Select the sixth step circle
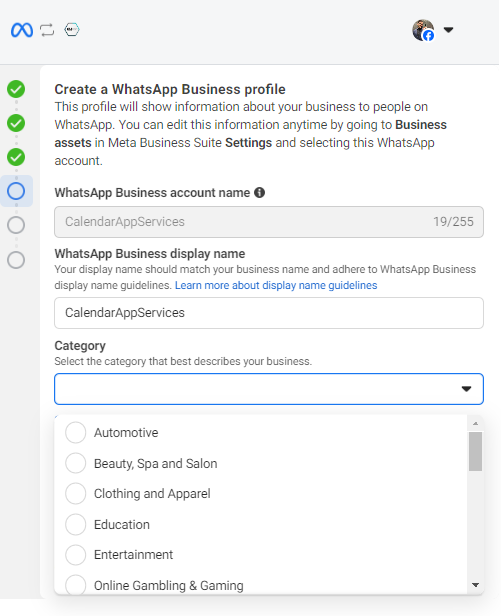Viewport: 501px width, 616px height. (16, 260)
